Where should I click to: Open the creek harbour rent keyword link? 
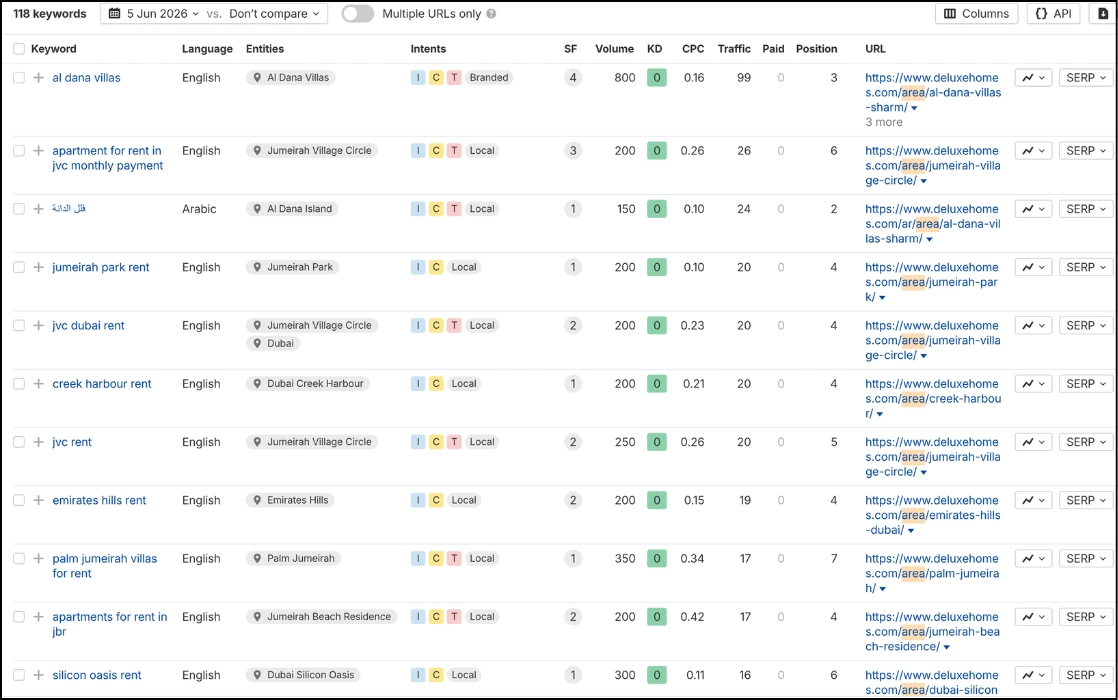[102, 384]
